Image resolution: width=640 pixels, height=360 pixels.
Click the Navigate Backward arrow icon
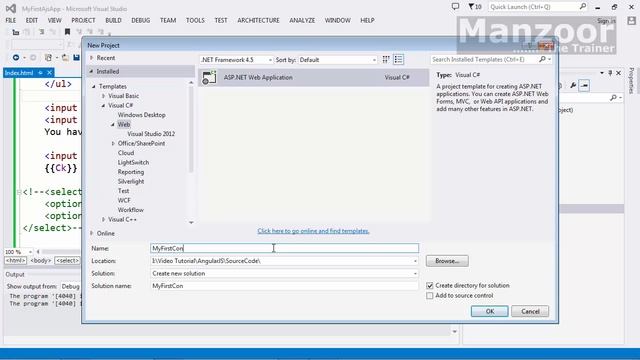click(x=16, y=58)
